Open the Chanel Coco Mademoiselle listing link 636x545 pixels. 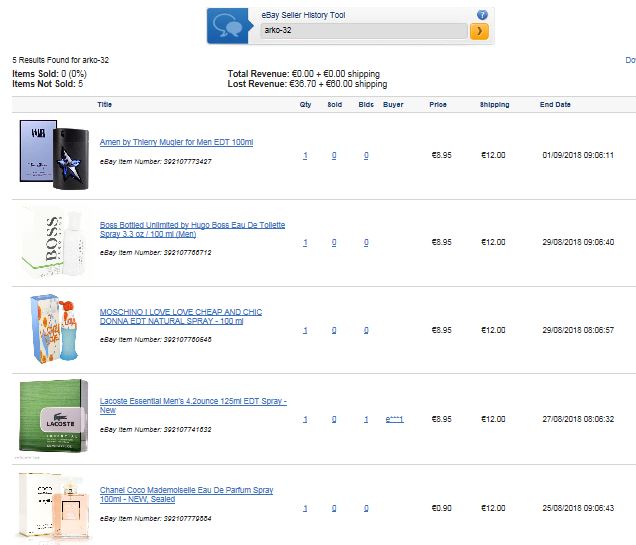(x=187, y=494)
